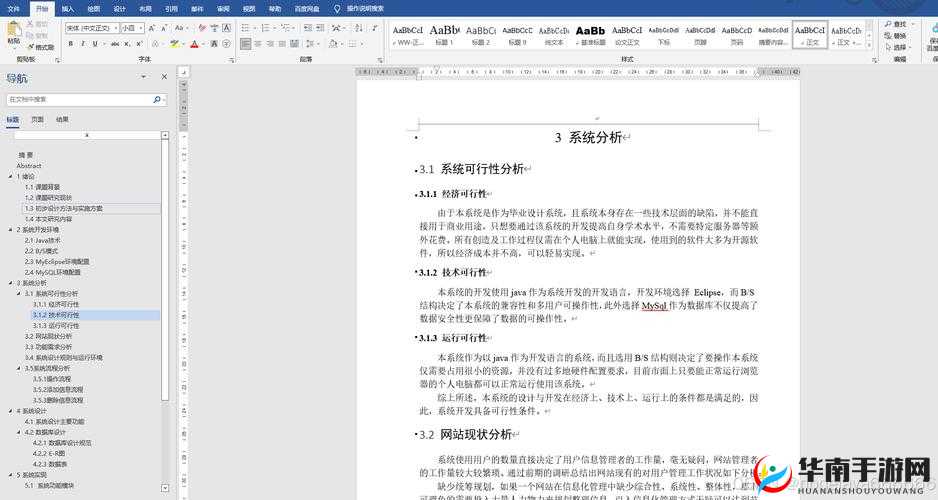Image resolution: width=938 pixels, height=500 pixels.
Task: Toggle Show/Hide paragraph marks
Action: [x=374, y=28]
